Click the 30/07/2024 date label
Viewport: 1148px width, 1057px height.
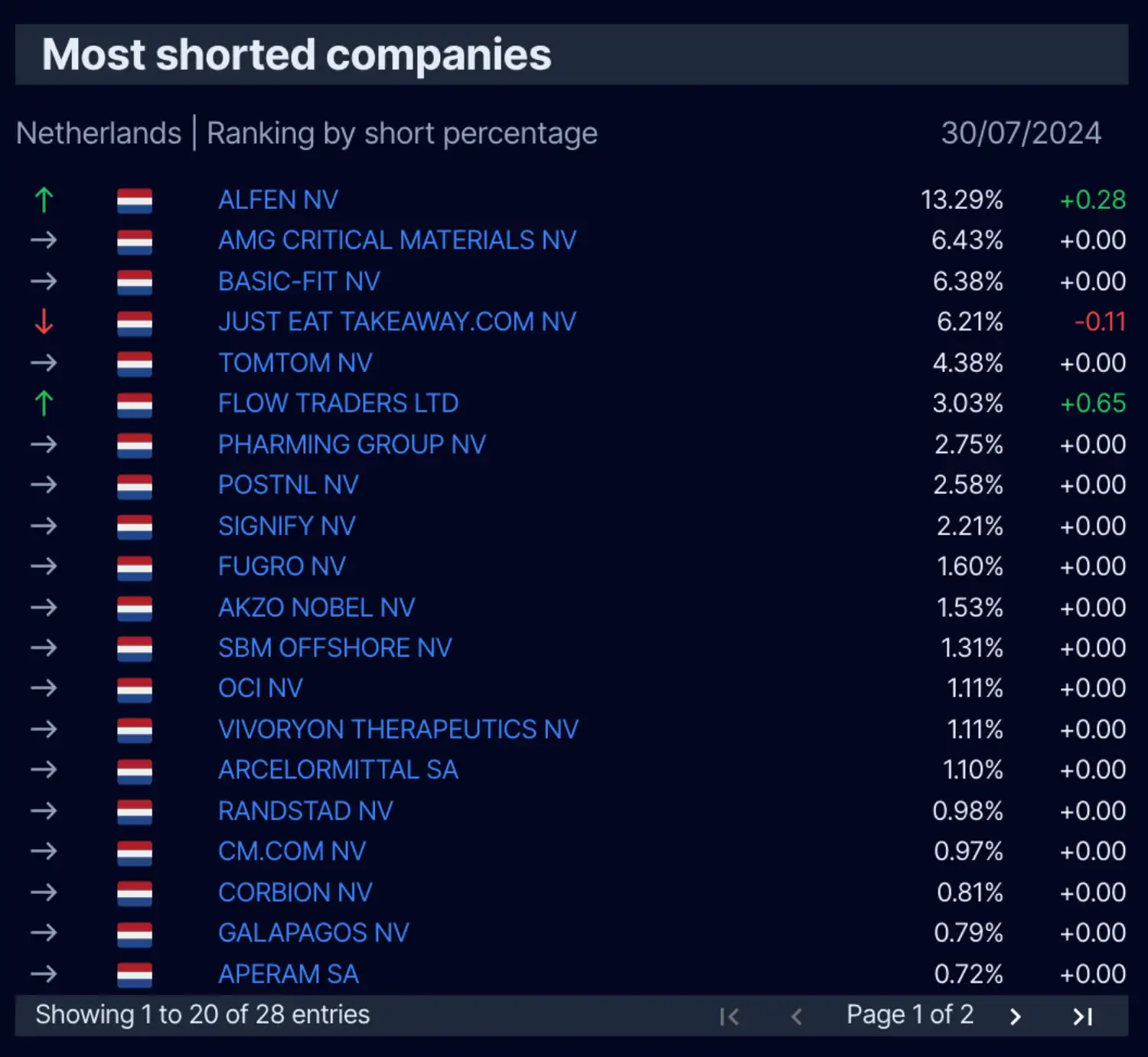[1021, 133]
